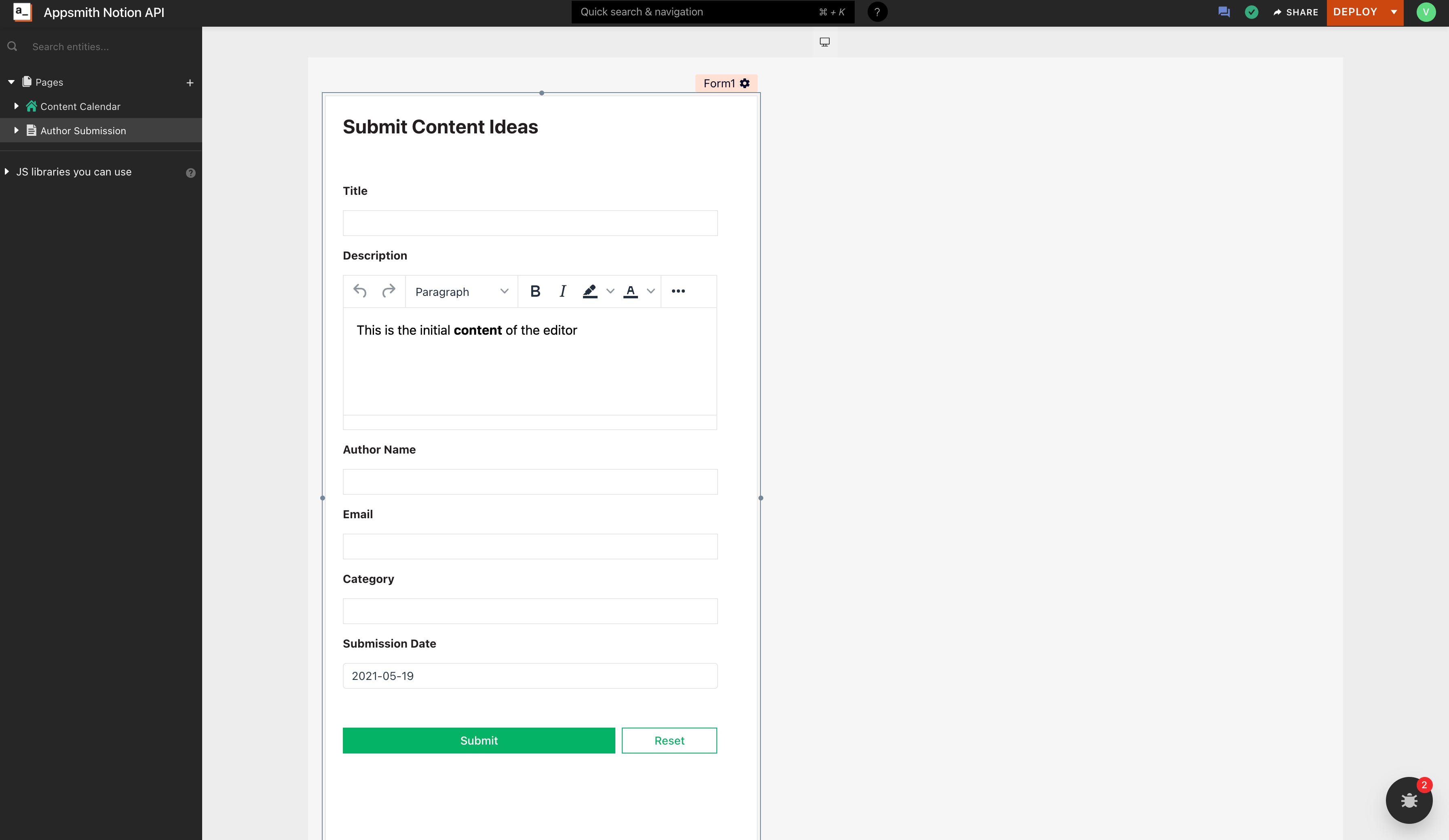
Task: Toggle bold formatting in editor
Action: pos(535,291)
